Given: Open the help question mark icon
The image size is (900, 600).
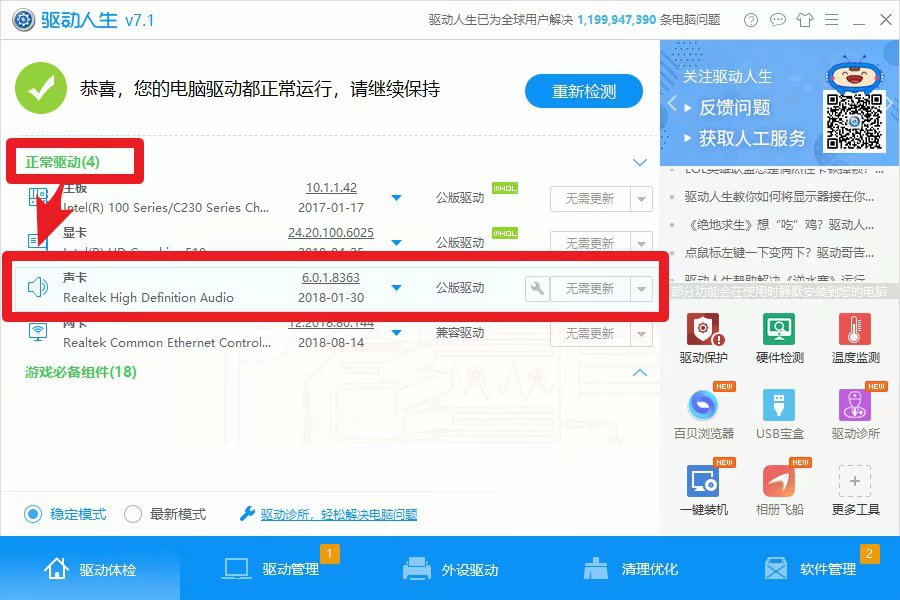Looking at the screenshot, I should pyautogui.click(x=750, y=20).
